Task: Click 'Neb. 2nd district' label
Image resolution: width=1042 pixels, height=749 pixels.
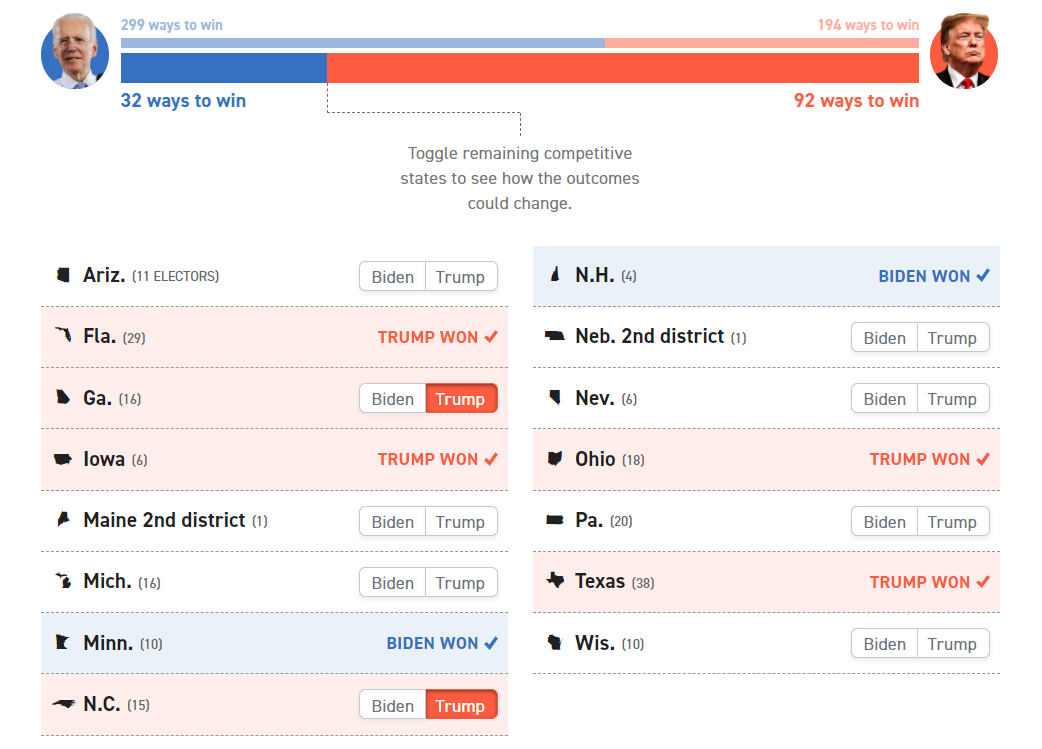Action: tap(650, 336)
